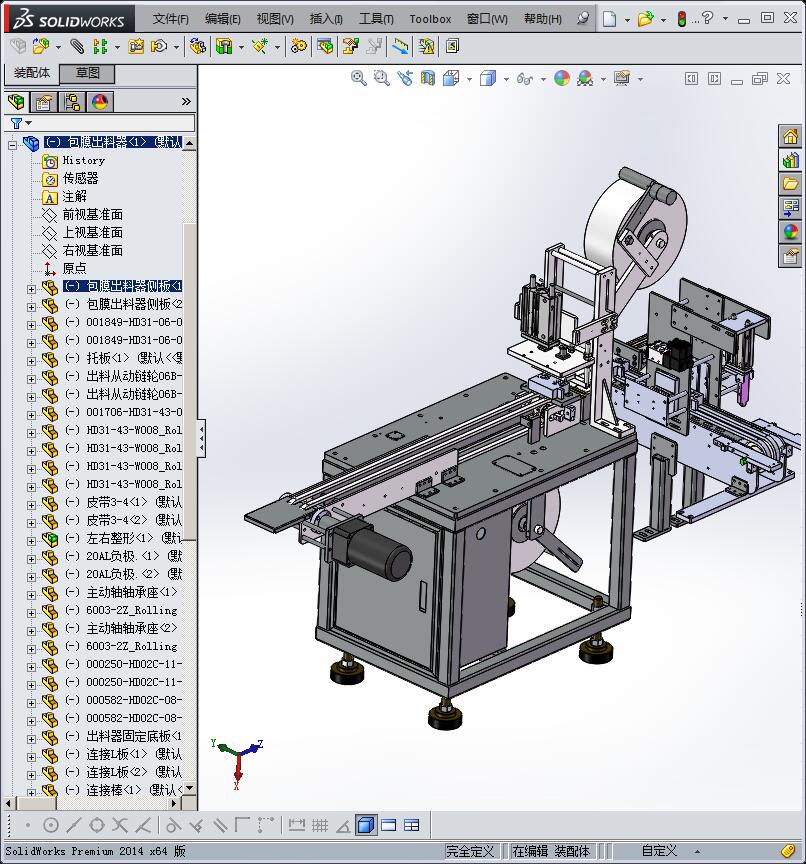The height and width of the screenshot is (864, 806).
Task: Expand the 包膜出料器侧板<1> component node
Action: point(31,288)
